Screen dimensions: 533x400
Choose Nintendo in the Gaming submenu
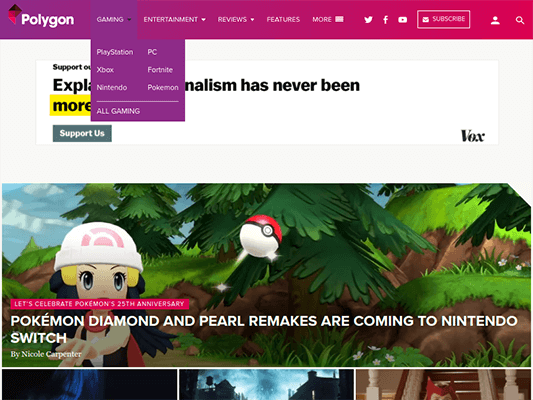click(111, 87)
